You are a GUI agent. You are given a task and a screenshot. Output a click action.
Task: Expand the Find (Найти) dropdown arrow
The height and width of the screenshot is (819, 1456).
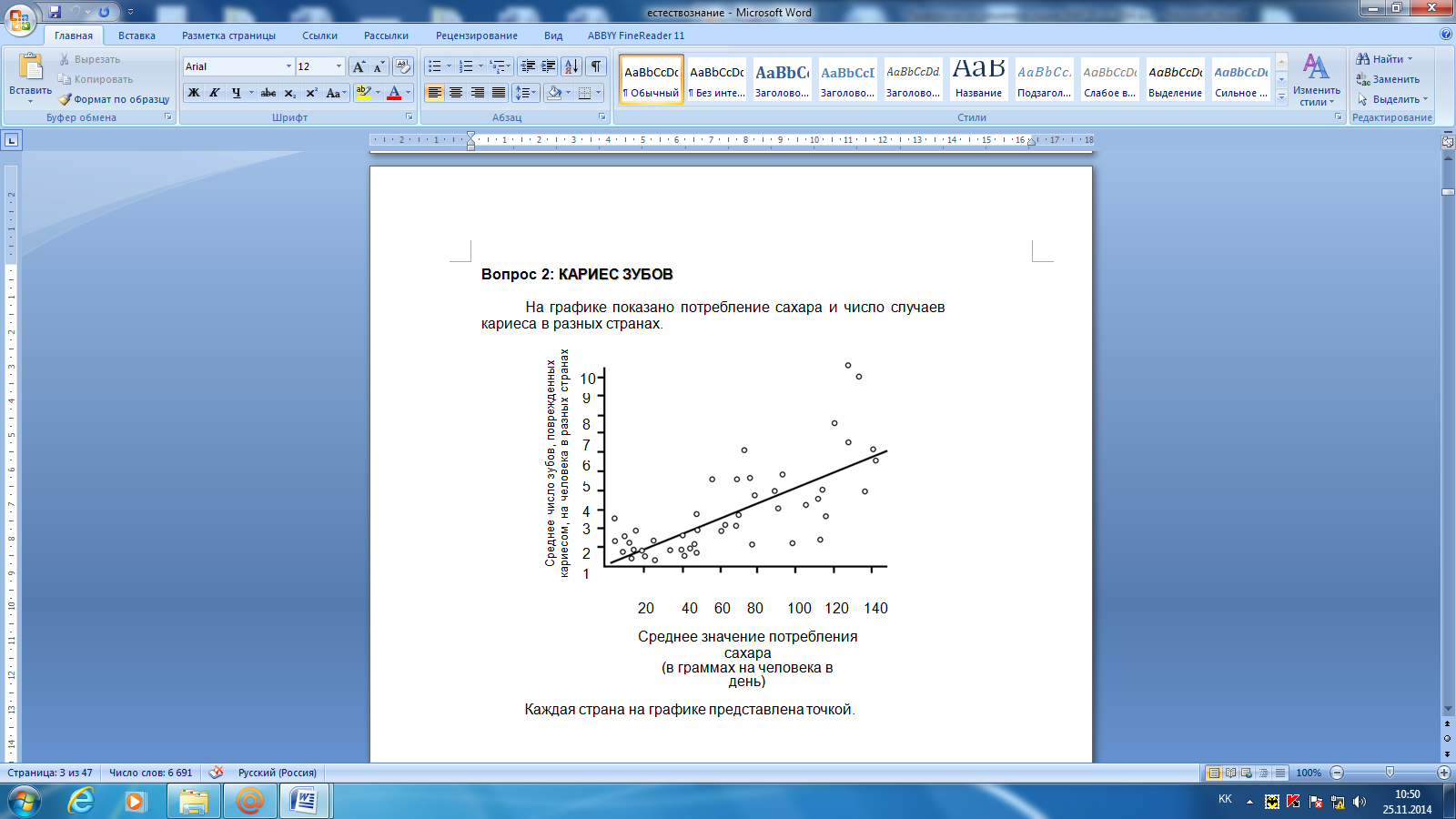[x=1410, y=59]
